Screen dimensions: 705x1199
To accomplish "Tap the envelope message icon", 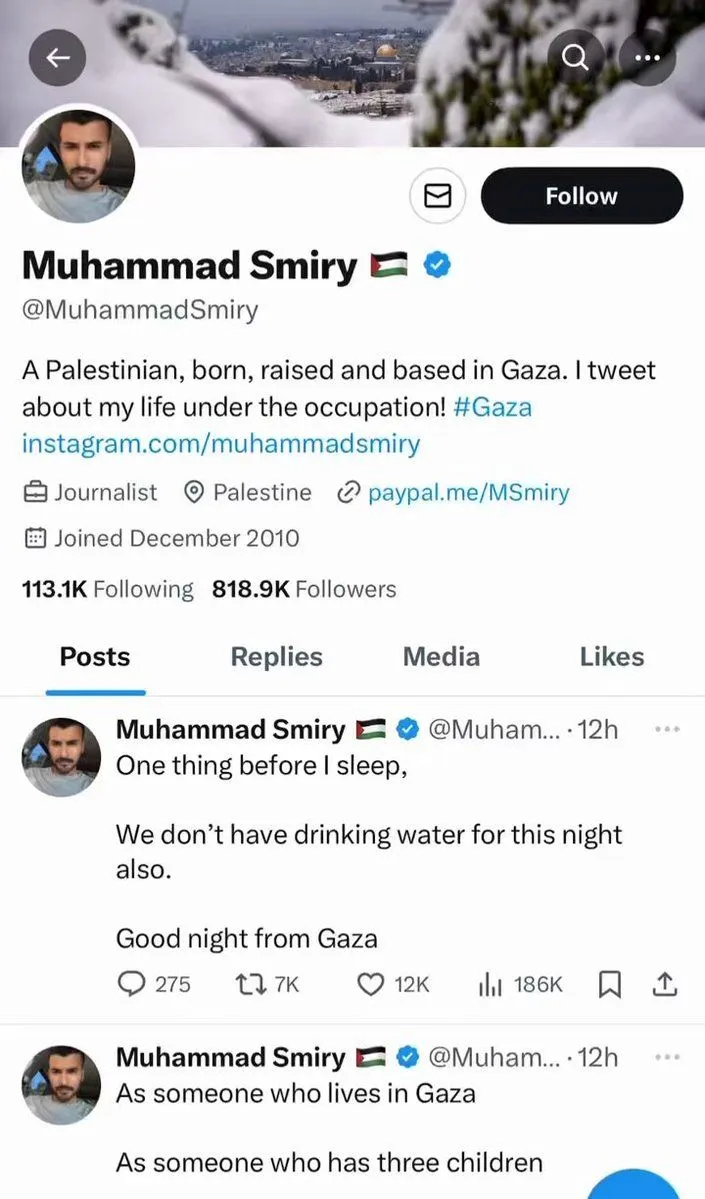I will (439, 196).
